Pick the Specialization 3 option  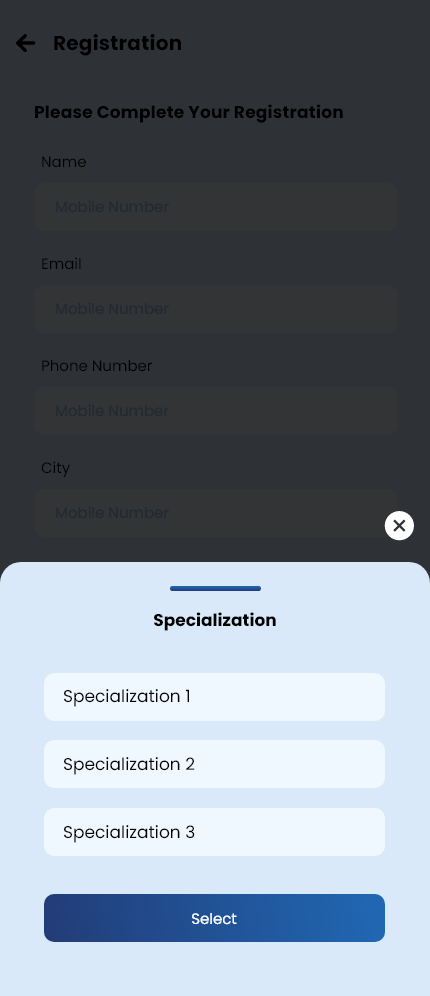[214, 832]
